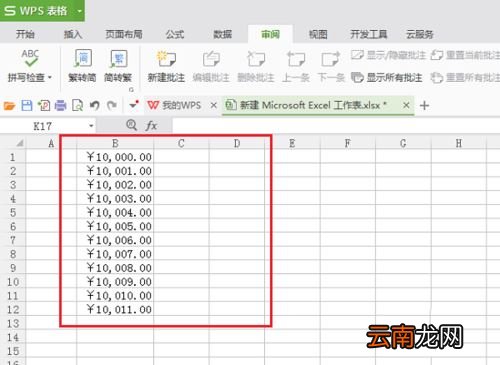The width and height of the screenshot is (500, 365).
Task: Select row 13 header
Action: (x=13, y=323)
